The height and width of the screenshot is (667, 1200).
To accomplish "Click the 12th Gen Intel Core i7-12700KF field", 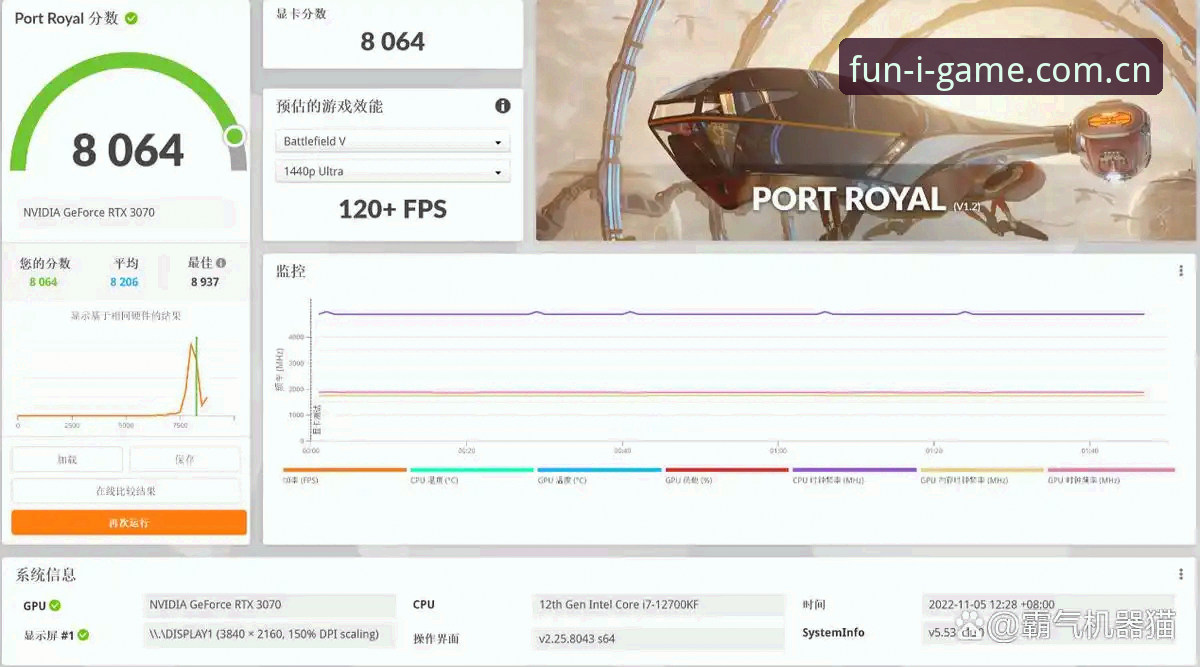I will tap(659, 605).
